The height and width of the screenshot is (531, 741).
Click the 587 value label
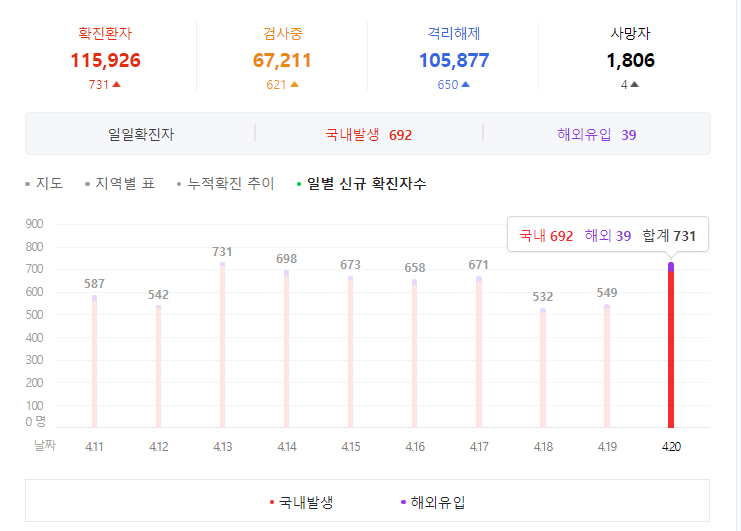point(95,284)
